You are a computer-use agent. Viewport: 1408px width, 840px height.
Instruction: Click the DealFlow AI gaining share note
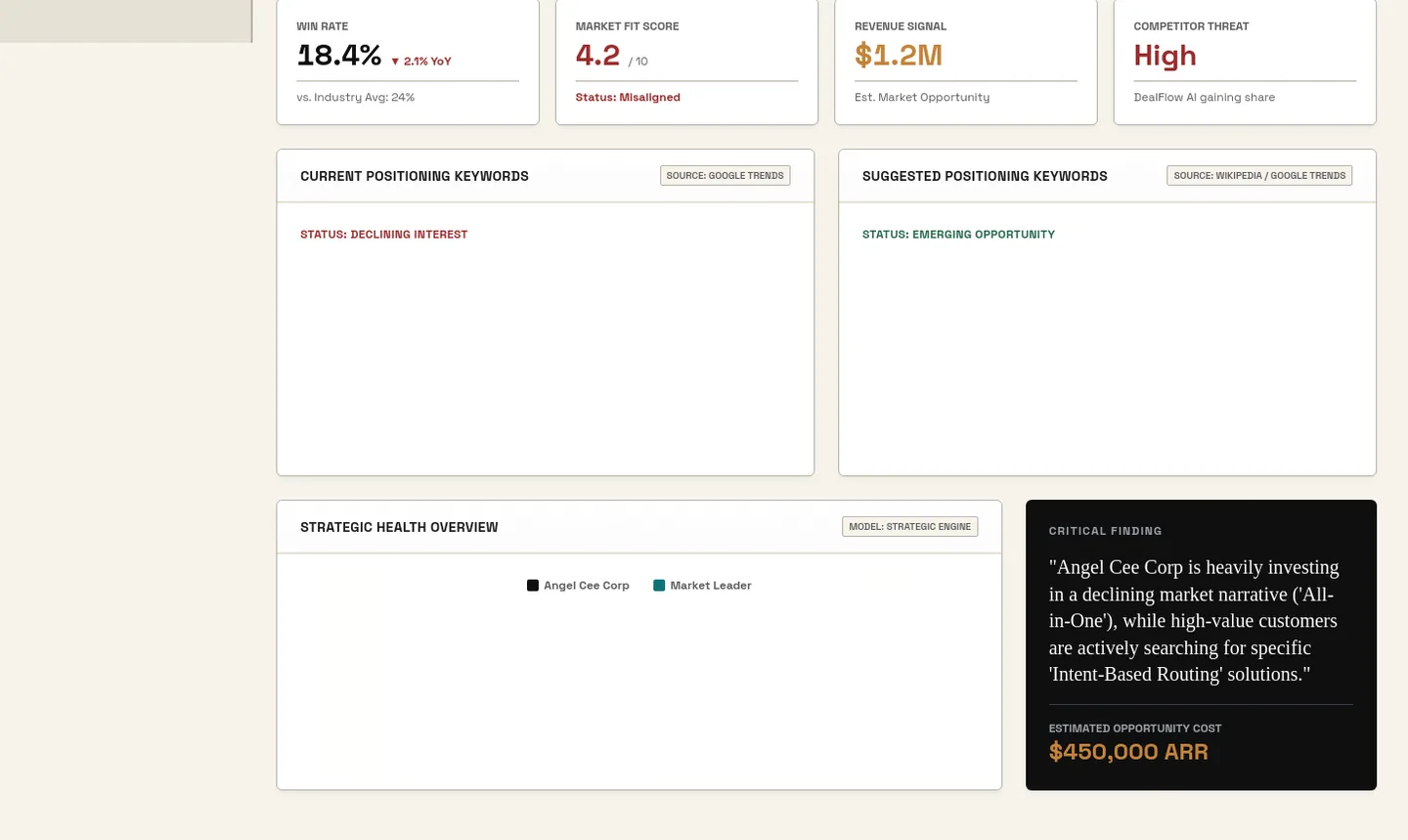click(x=1204, y=97)
